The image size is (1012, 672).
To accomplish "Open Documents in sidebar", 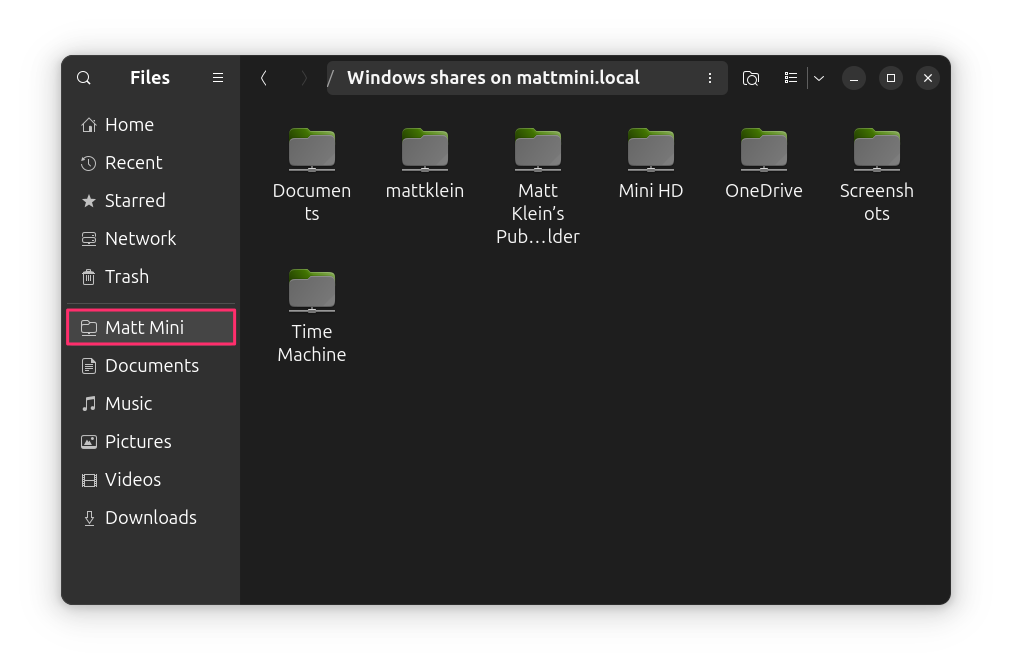I will pos(151,365).
